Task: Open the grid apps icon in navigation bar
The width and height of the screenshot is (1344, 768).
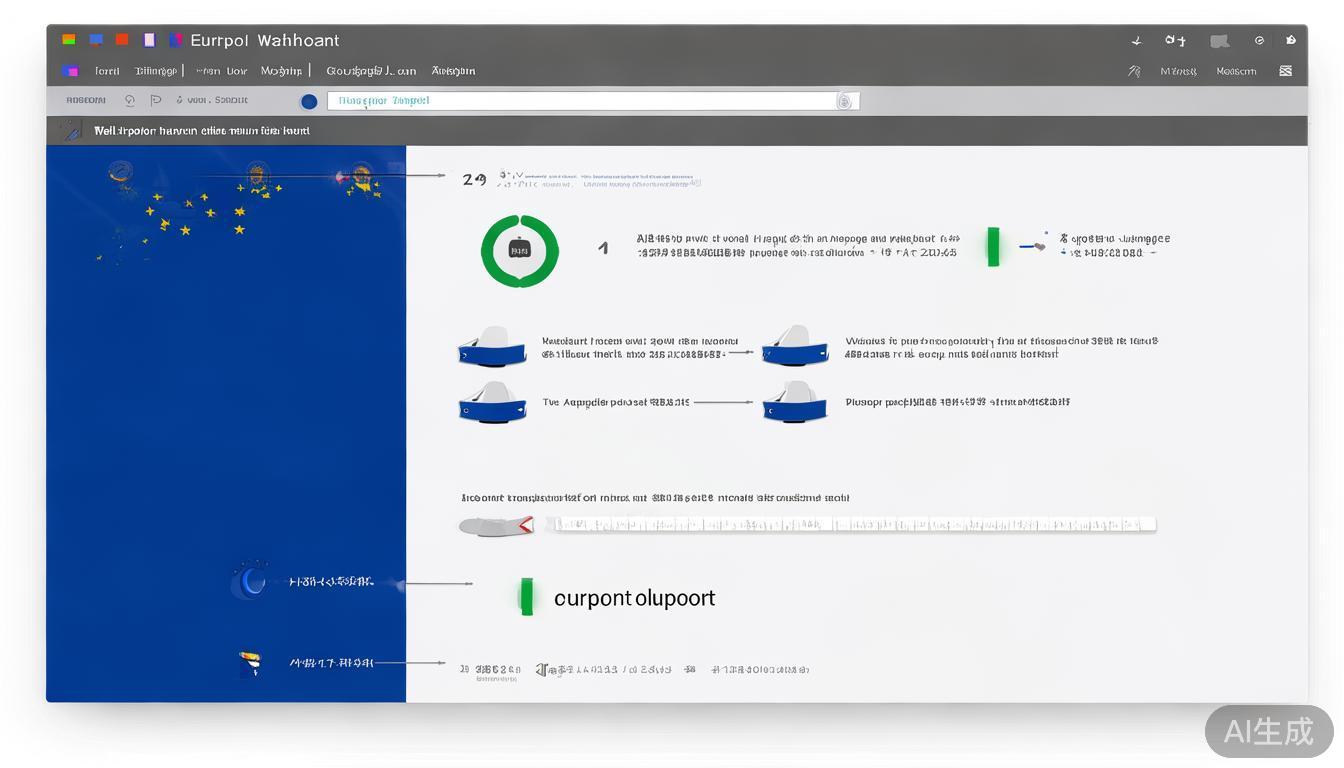Action: point(1285,70)
